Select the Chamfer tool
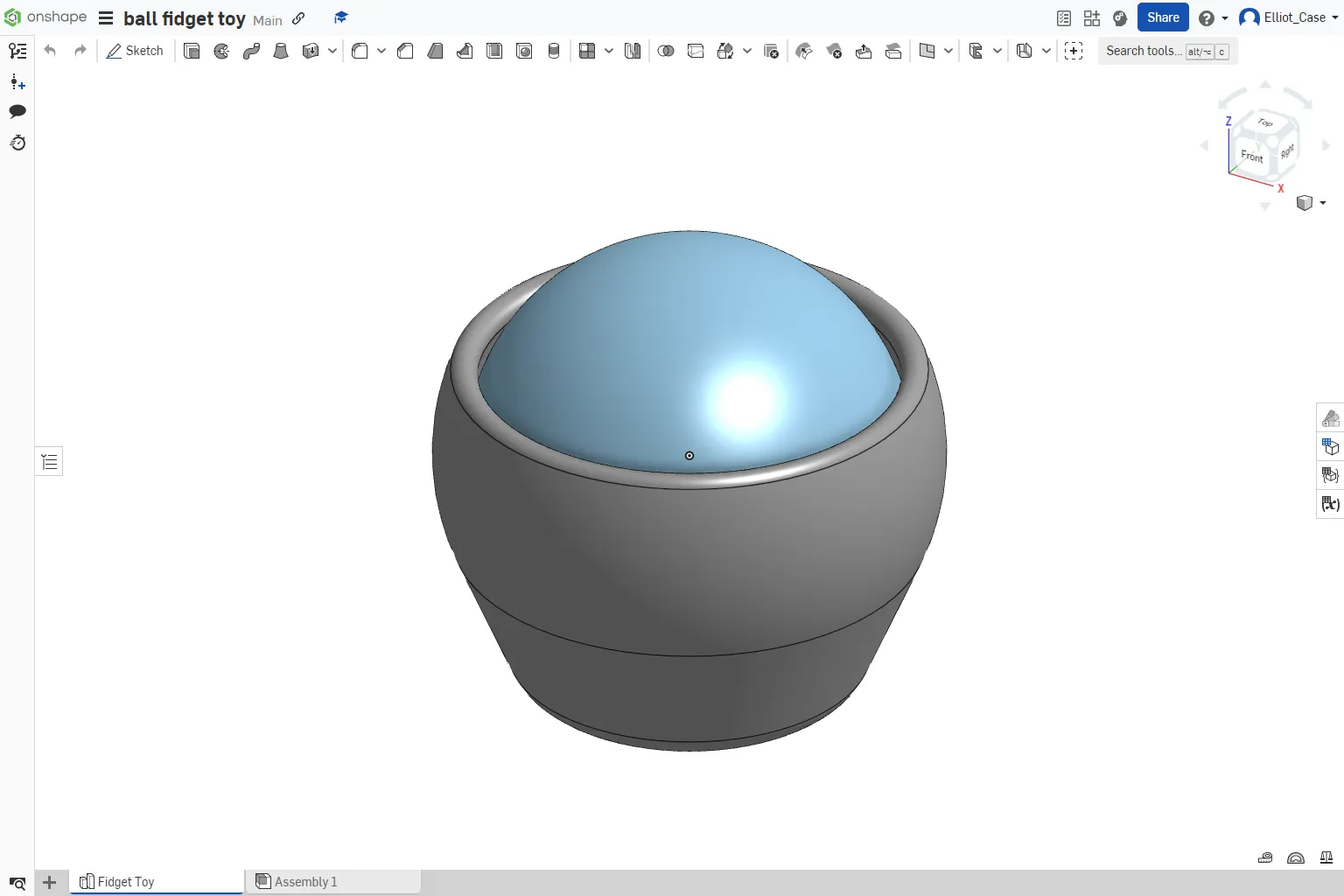The image size is (1344, 896). [x=405, y=51]
